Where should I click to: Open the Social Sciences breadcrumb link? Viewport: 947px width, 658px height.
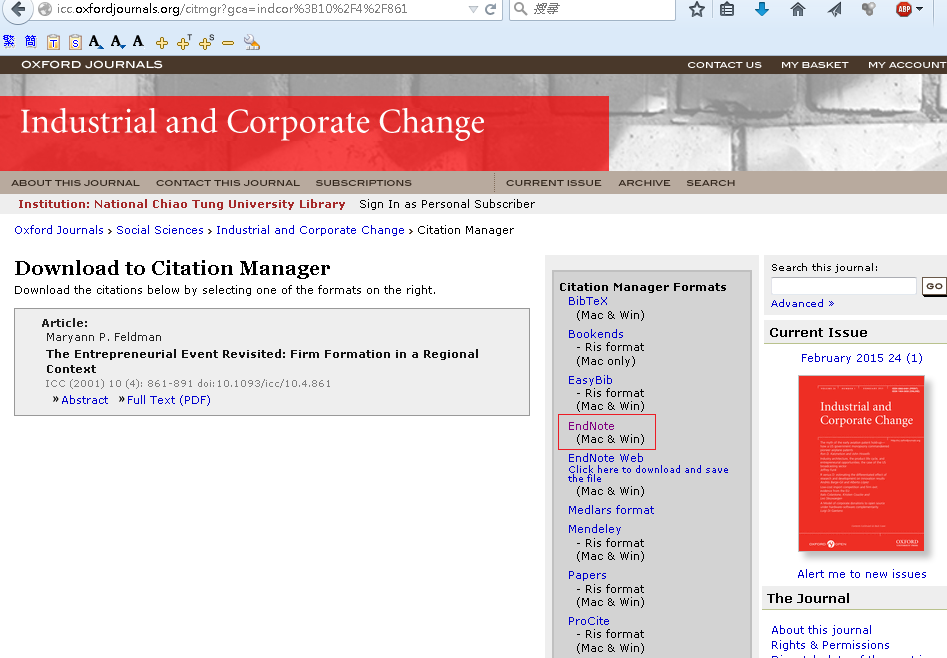pyautogui.click(x=160, y=230)
